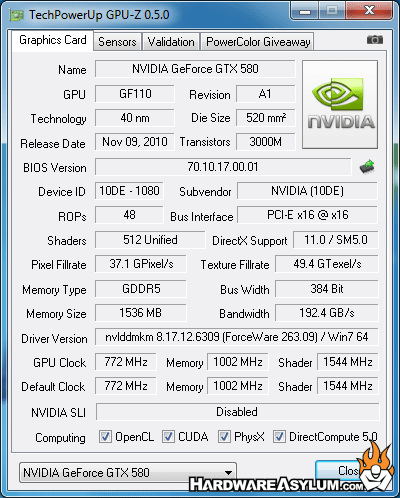Click the Memory Type field GDDR5
Screen dimensions: 400x498
pos(141,289)
